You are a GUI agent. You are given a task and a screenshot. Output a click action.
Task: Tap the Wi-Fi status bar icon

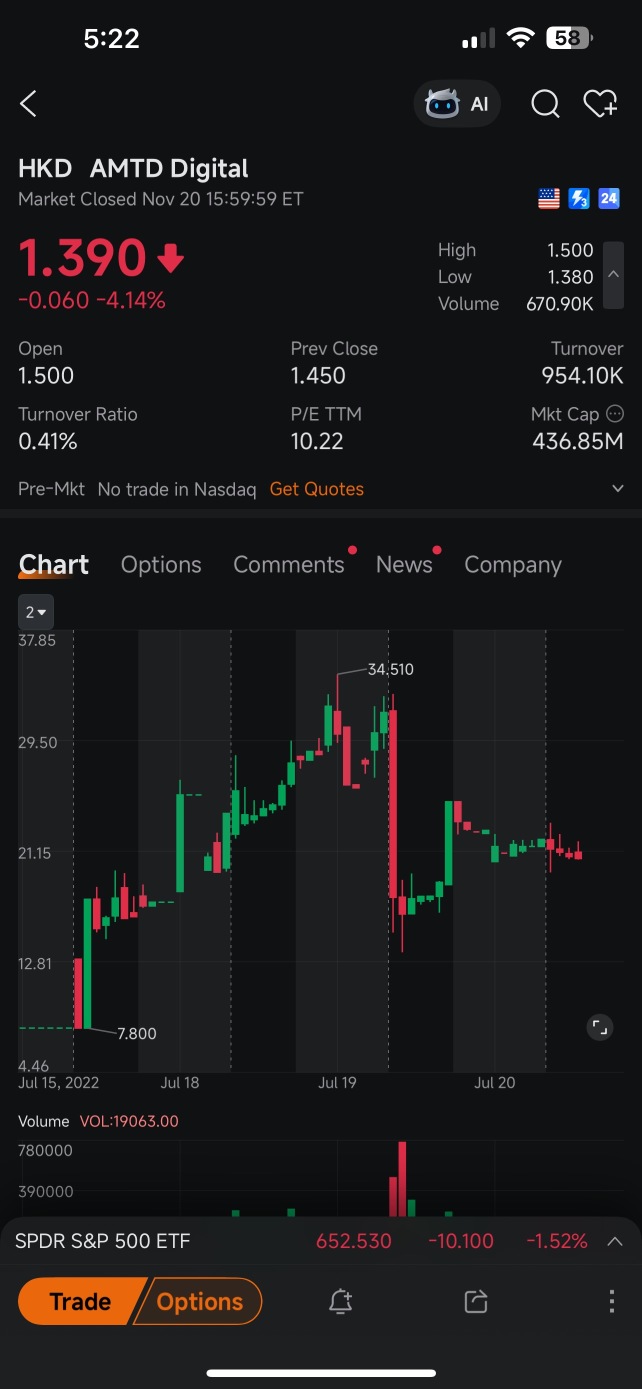[521, 38]
